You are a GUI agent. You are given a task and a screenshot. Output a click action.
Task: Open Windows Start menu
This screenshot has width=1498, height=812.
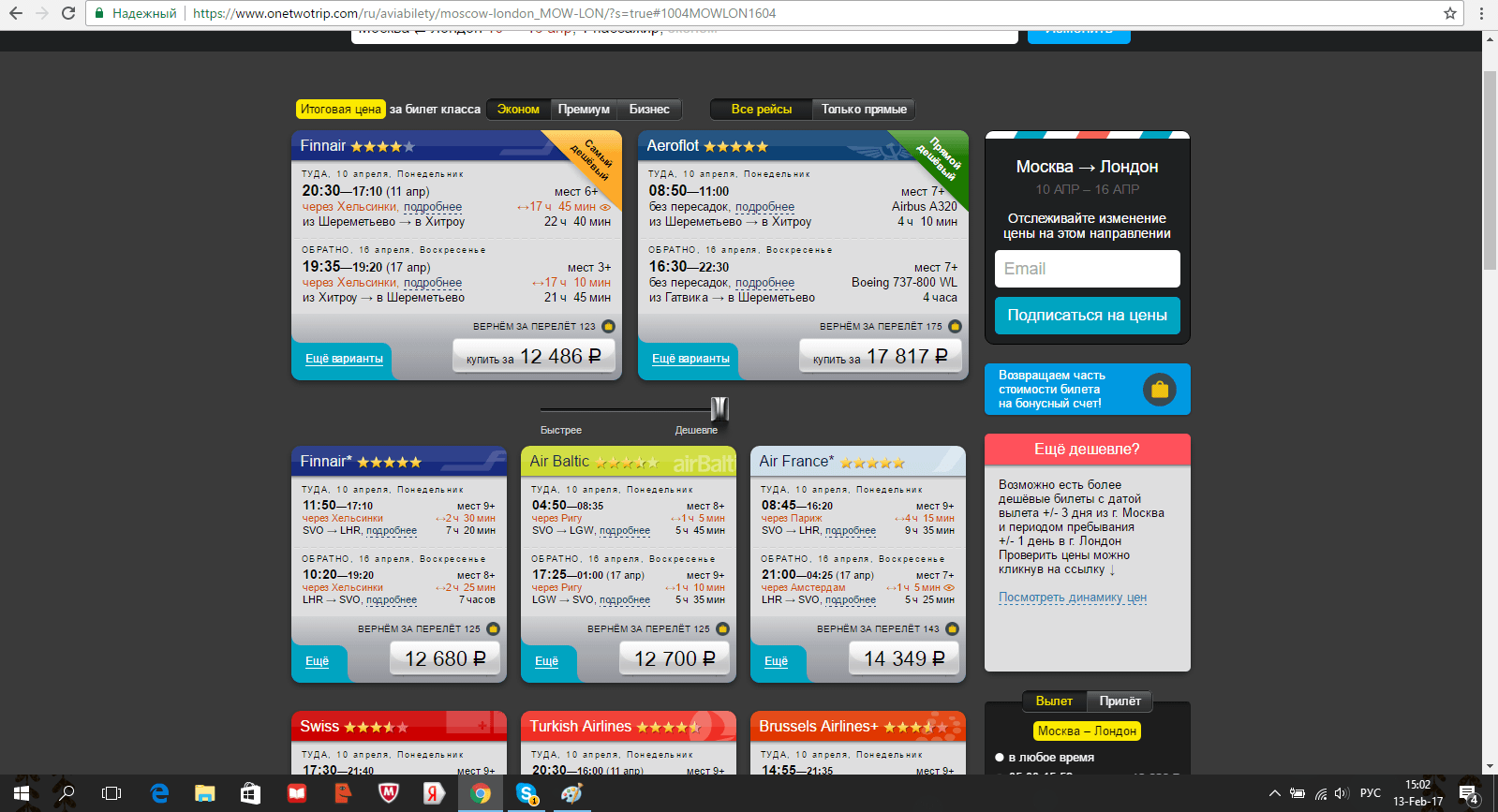coord(21,793)
